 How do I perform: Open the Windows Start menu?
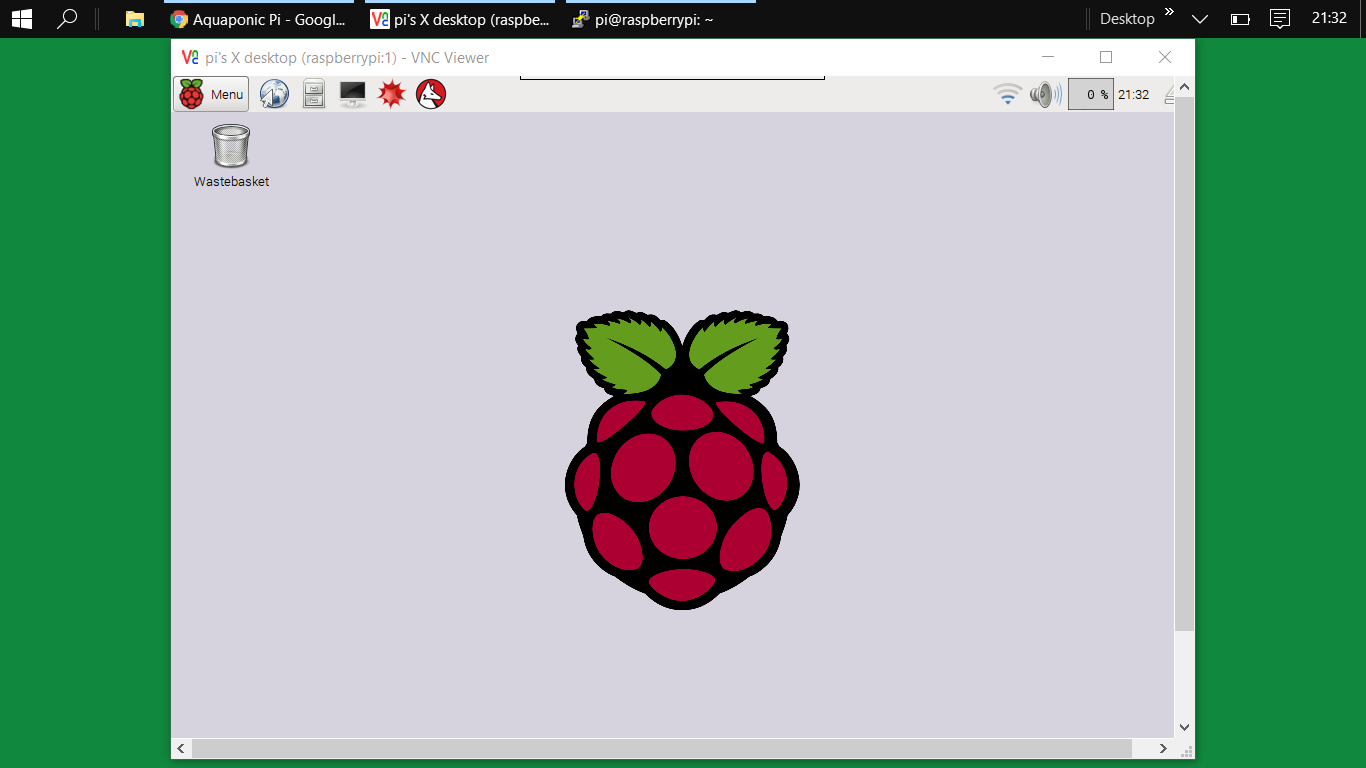(x=20, y=18)
